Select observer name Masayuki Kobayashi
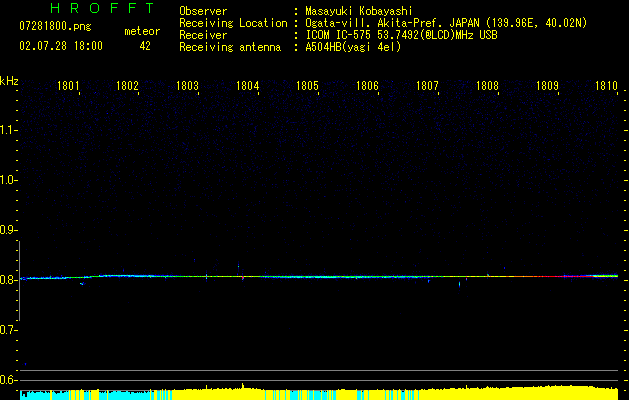This screenshot has height=400, width=629. pyautogui.click(x=359, y=11)
